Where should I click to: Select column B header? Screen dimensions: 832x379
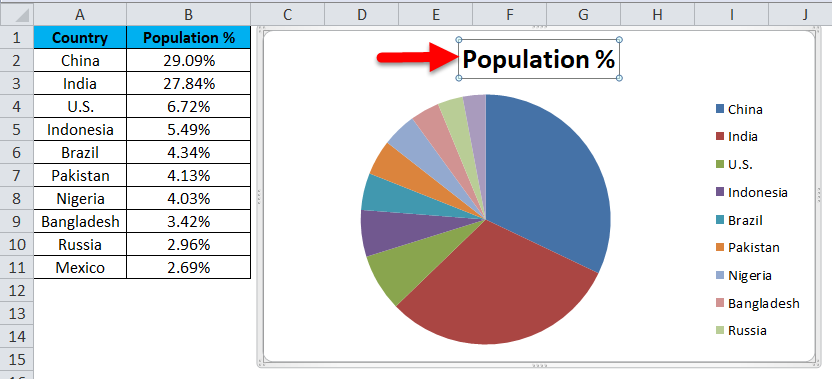coord(188,15)
